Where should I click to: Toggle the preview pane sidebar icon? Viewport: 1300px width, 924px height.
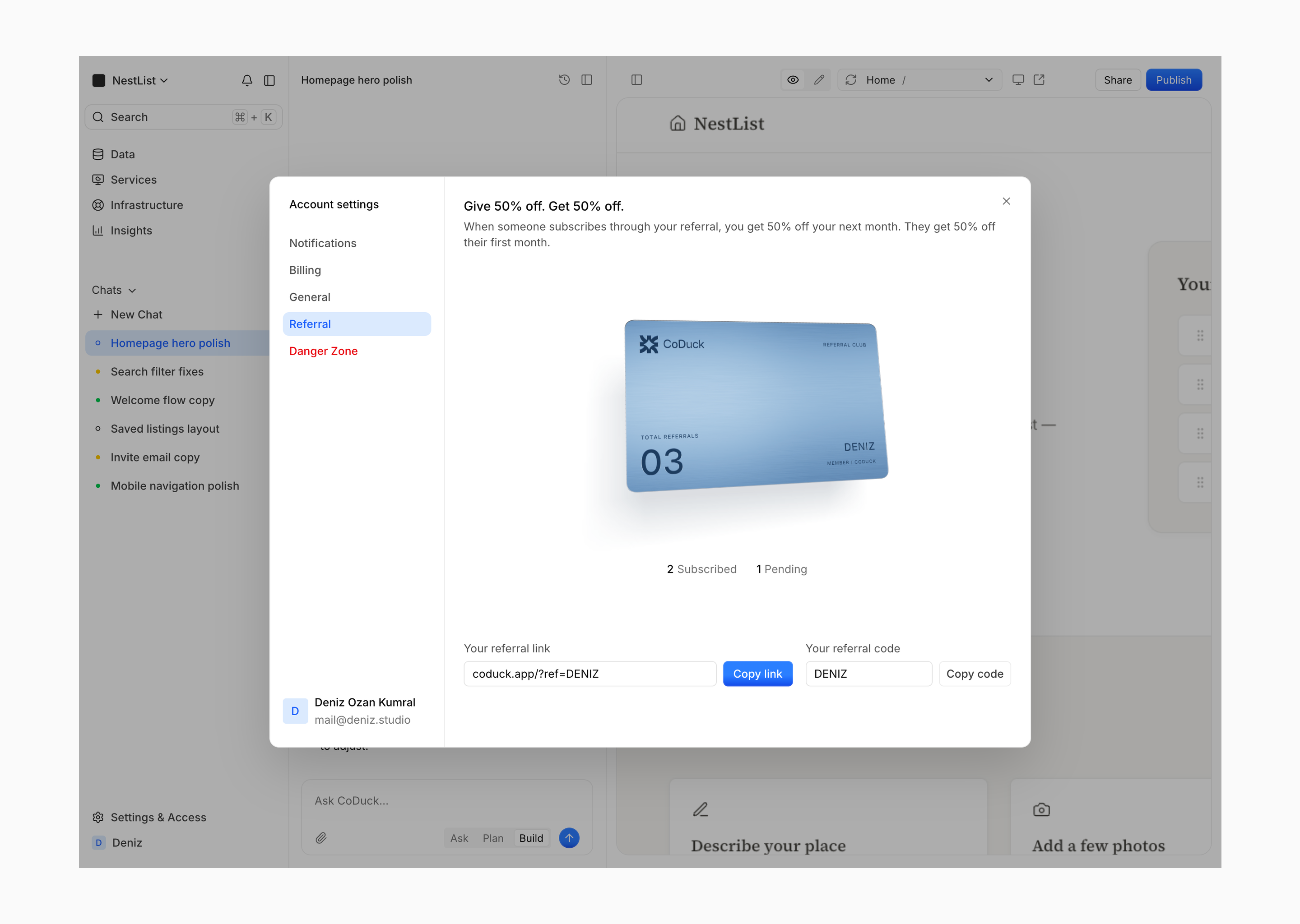point(637,80)
